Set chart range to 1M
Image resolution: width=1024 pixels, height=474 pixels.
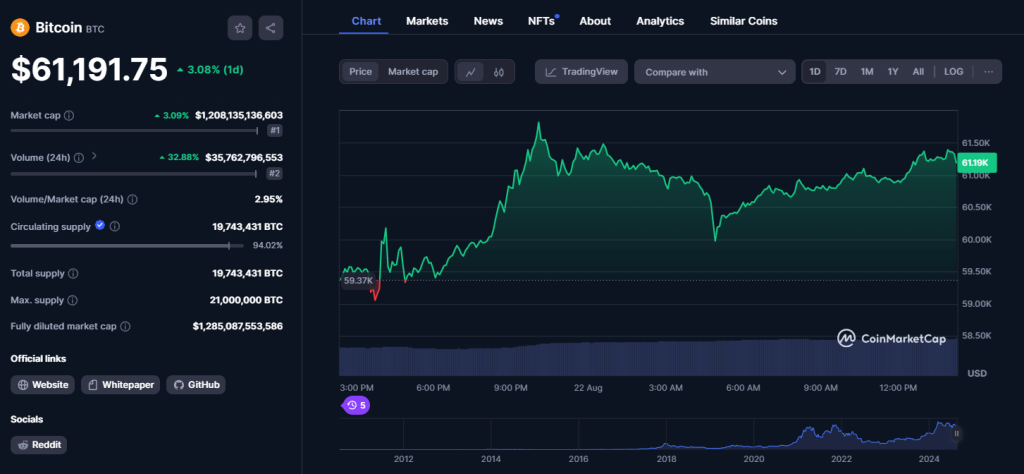click(867, 72)
